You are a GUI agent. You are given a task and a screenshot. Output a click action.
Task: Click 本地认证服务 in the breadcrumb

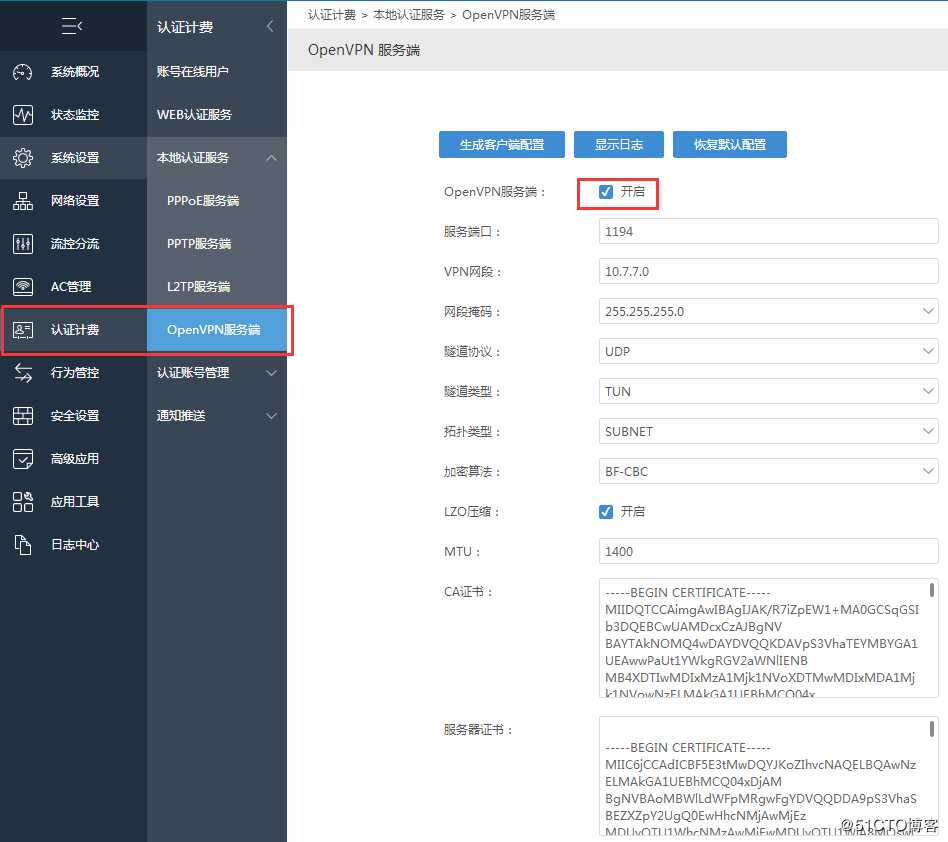pyautogui.click(x=409, y=15)
